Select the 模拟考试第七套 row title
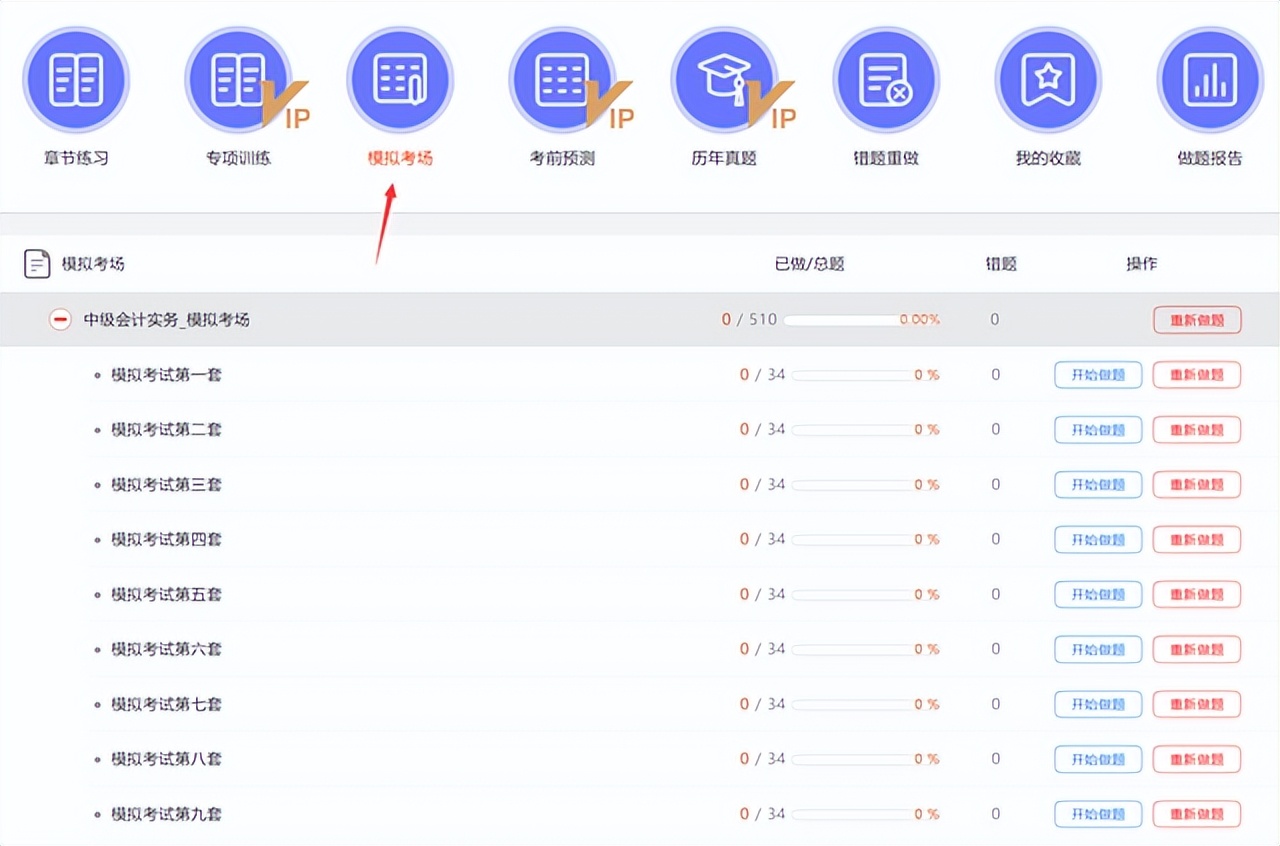Viewport: 1280px width, 846px height. pos(165,704)
